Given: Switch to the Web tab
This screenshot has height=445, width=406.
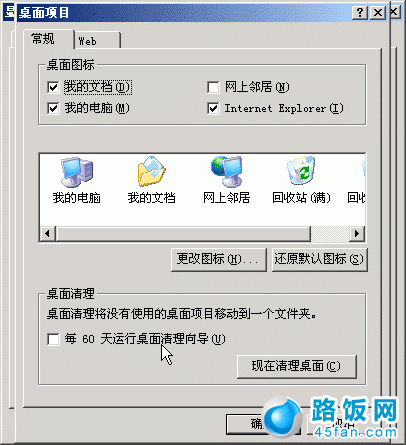Looking at the screenshot, I should point(97,41).
